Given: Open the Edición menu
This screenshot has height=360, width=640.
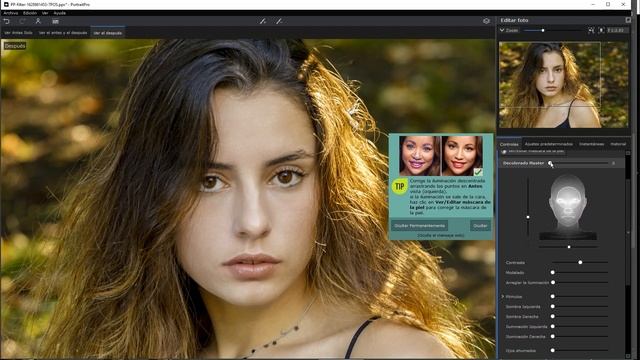Looking at the screenshot, I should [30, 13].
